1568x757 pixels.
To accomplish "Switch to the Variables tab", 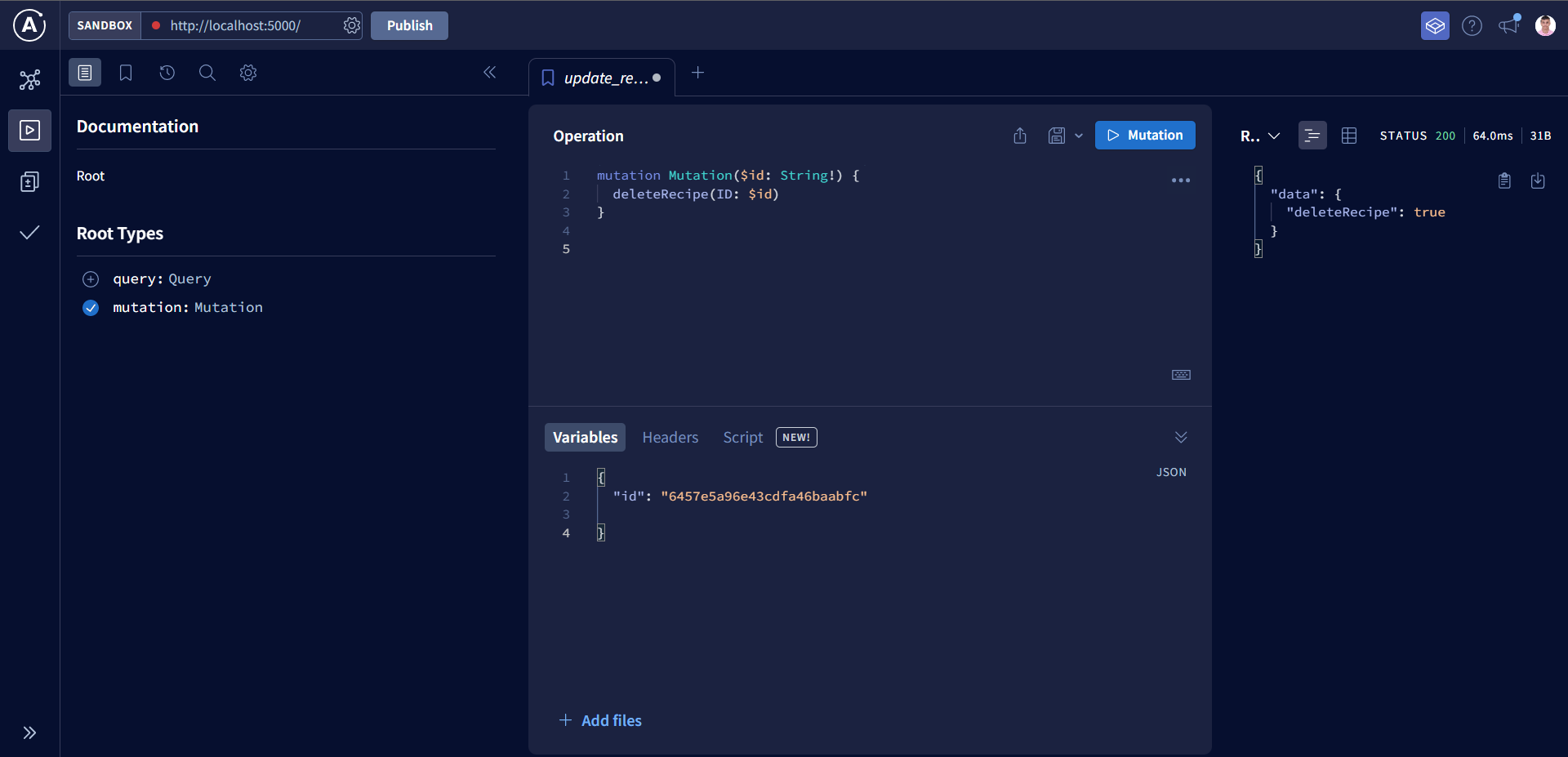I will point(585,438).
